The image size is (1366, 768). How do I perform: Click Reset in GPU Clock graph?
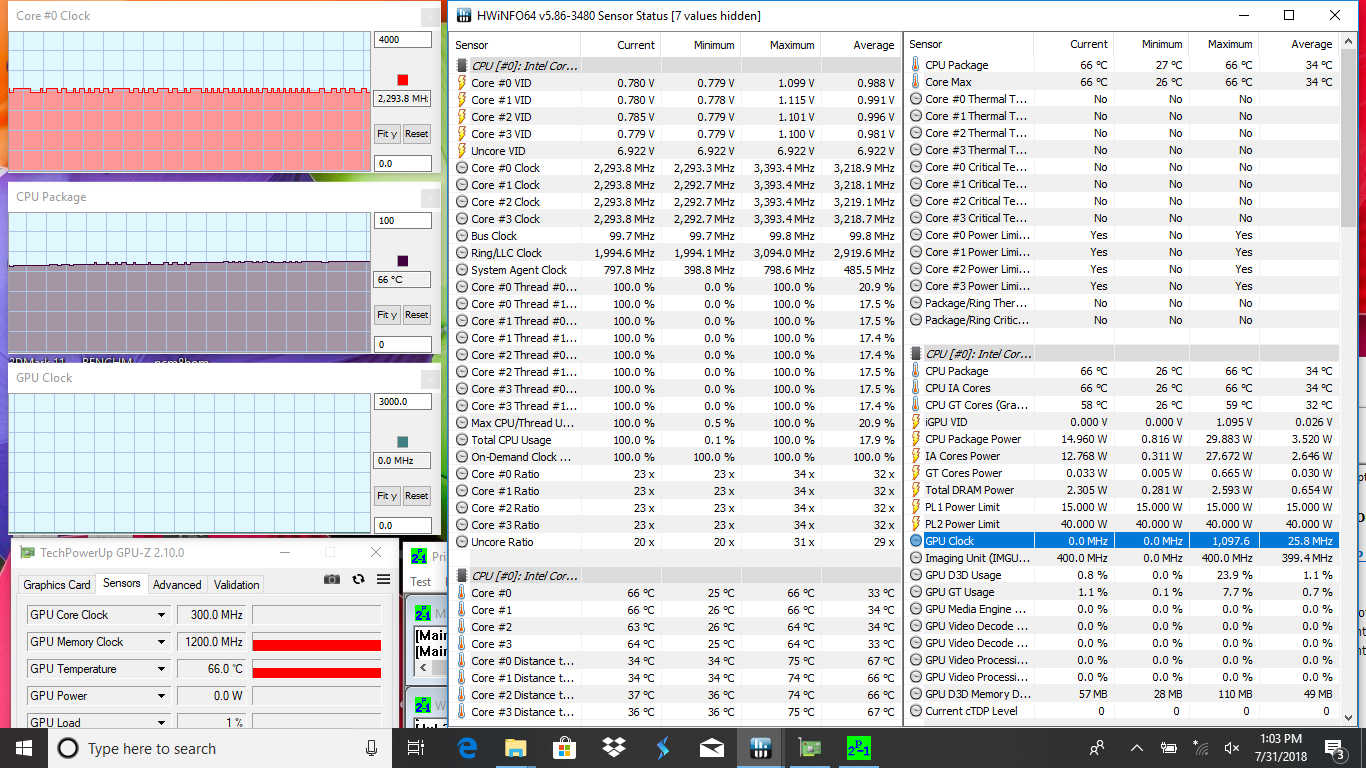coord(416,496)
